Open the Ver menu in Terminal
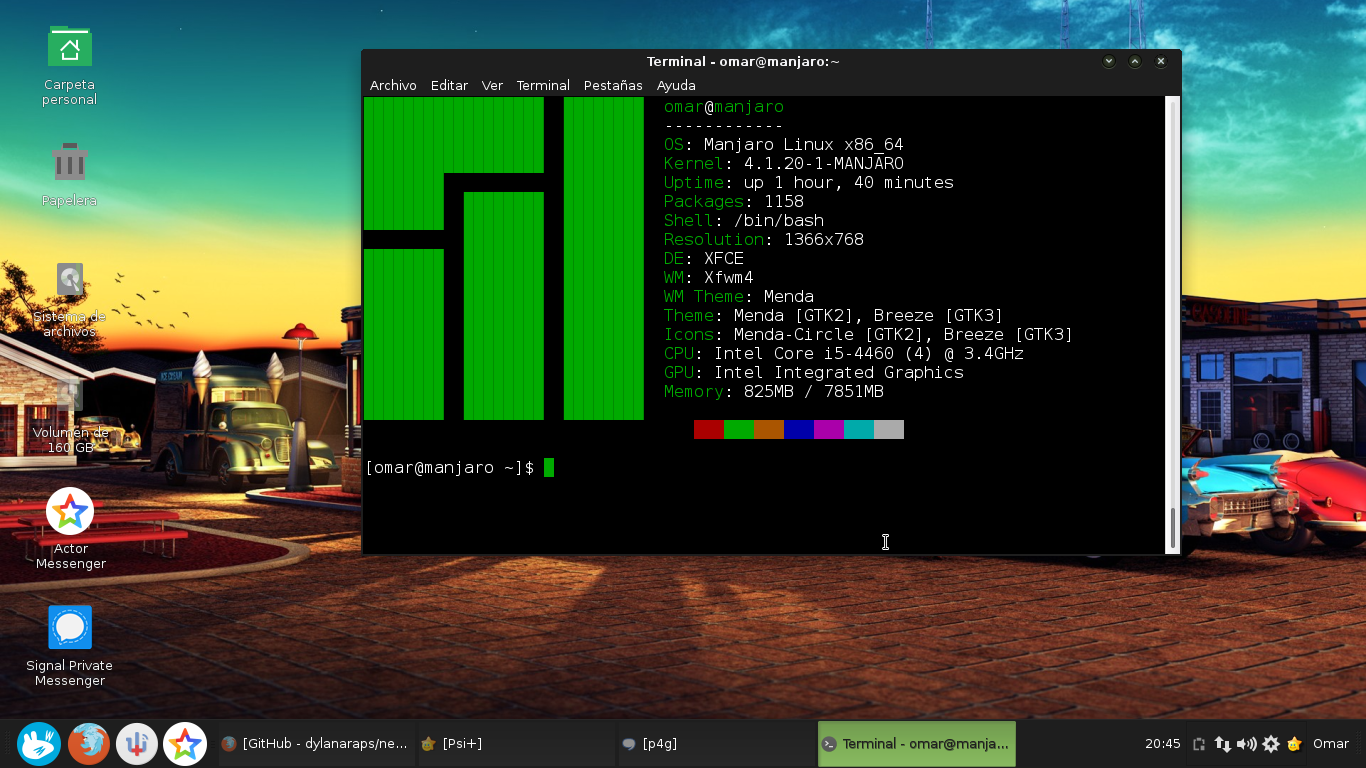Viewport: 1366px width, 768px height. 492,85
